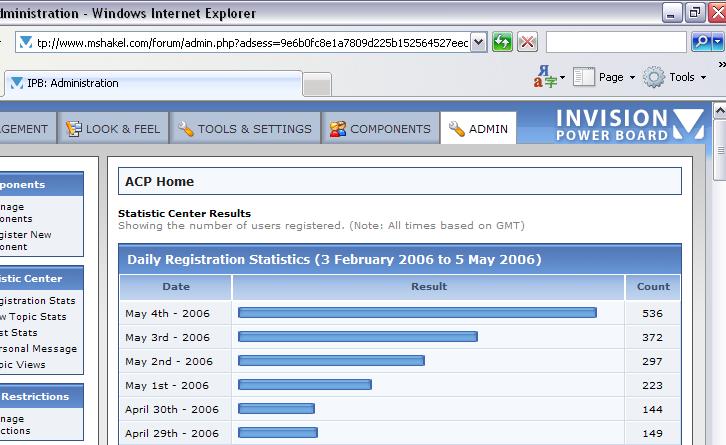The width and height of the screenshot is (726, 445).
Task: Click the May 4th registration bar
Action: tap(417, 313)
